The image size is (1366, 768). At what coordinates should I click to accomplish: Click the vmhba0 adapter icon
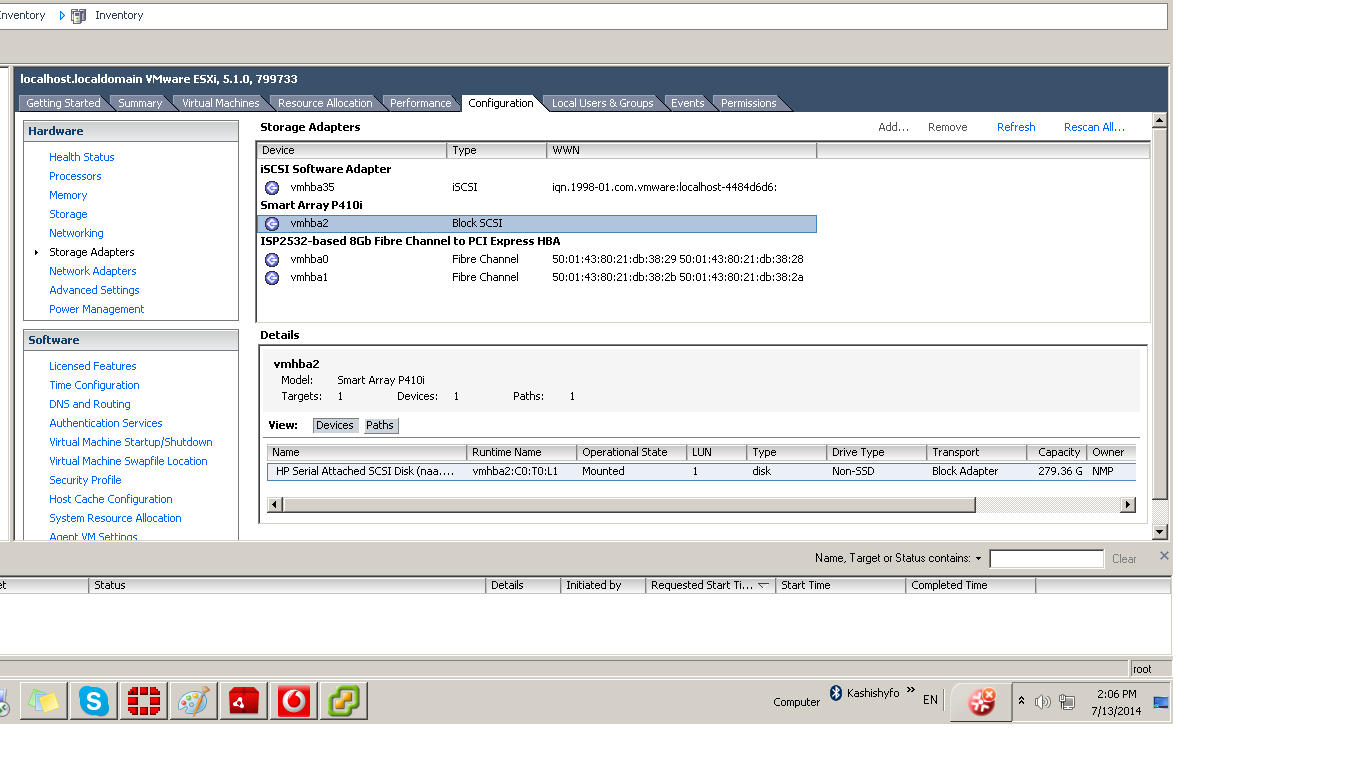point(272,259)
